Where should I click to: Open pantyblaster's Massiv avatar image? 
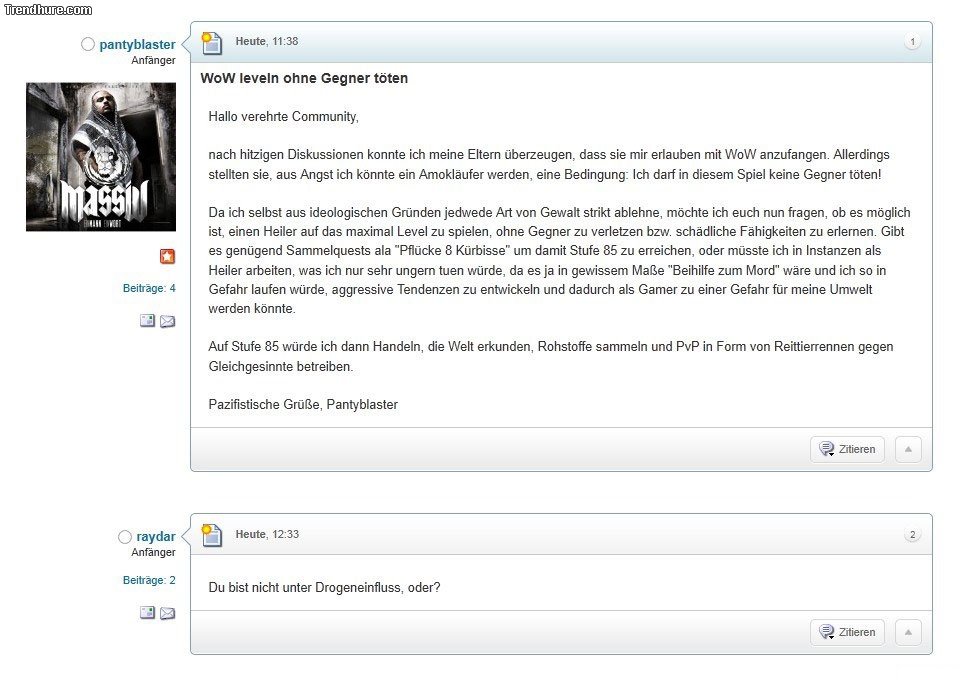[101, 157]
